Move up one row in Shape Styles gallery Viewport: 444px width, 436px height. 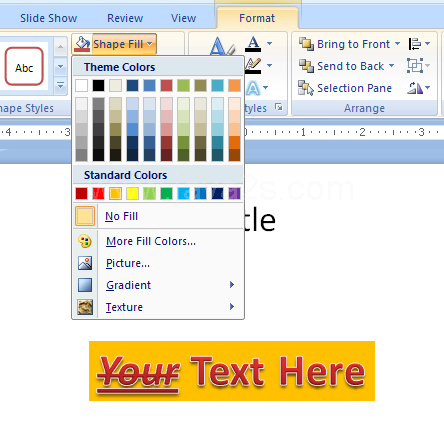pos(60,47)
